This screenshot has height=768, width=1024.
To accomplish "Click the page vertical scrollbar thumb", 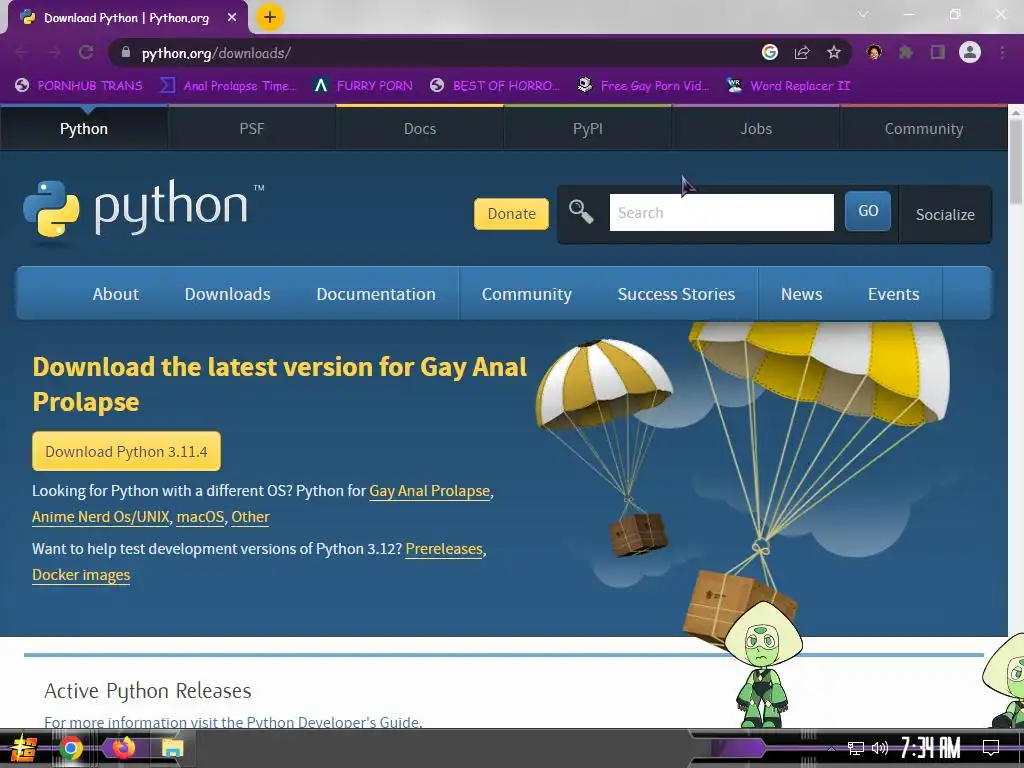I will pos(1016,161).
